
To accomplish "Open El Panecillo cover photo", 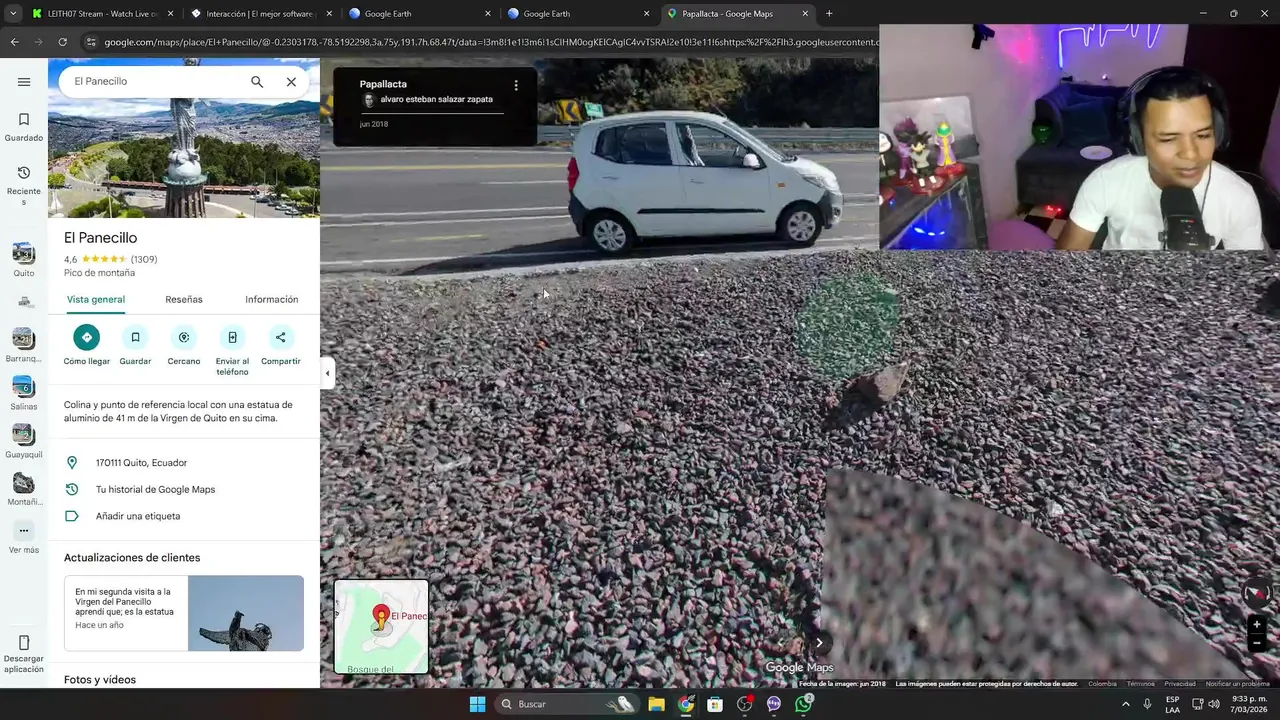I will (184, 157).
